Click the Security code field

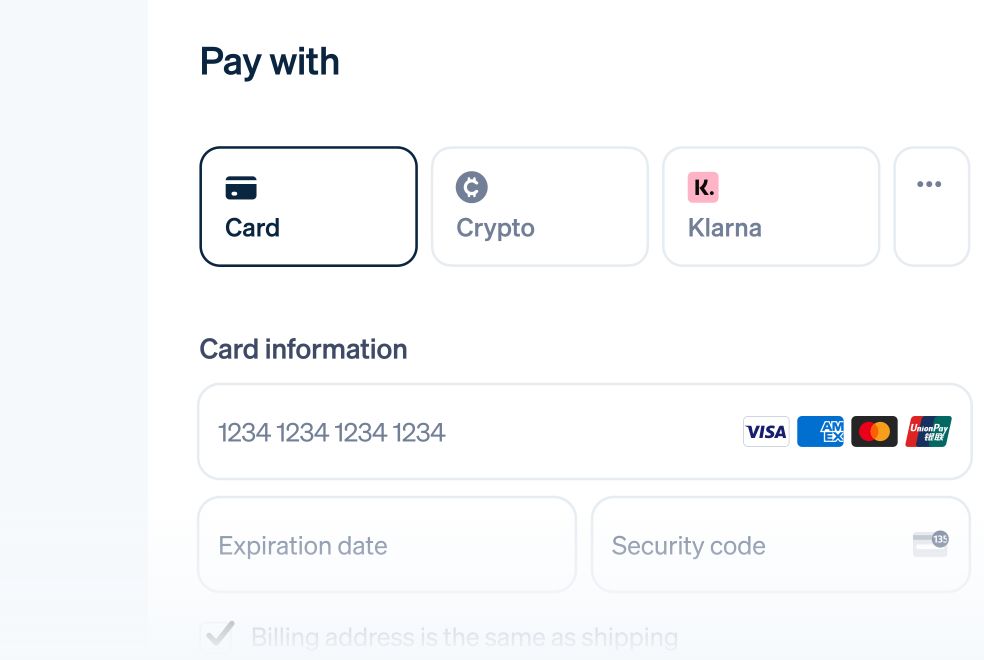781,545
